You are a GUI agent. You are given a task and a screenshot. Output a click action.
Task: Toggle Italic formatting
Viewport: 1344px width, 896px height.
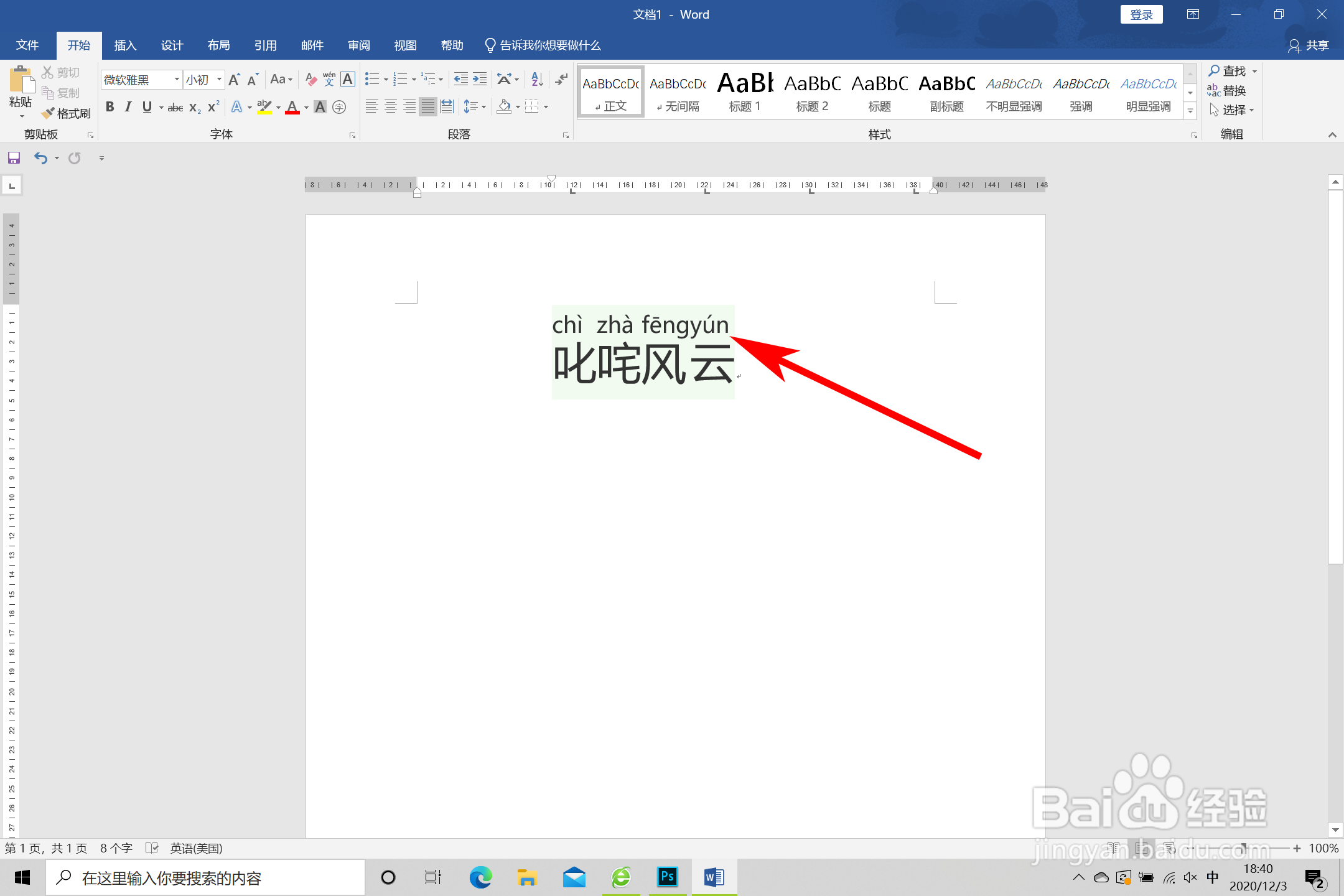(128, 107)
